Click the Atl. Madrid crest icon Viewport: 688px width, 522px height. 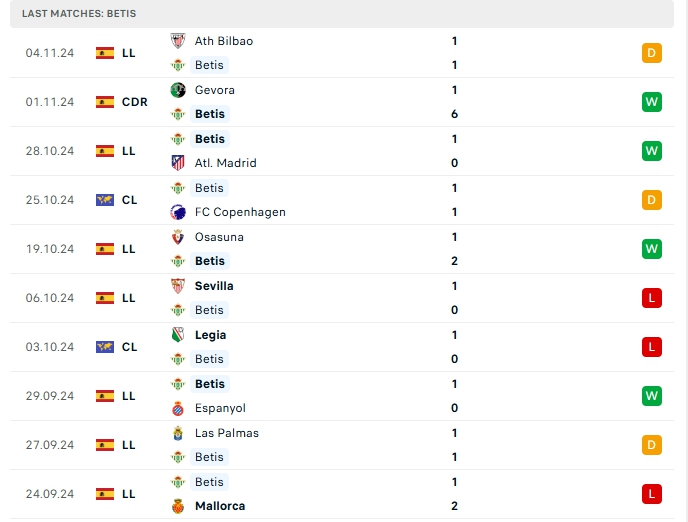tap(178, 163)
